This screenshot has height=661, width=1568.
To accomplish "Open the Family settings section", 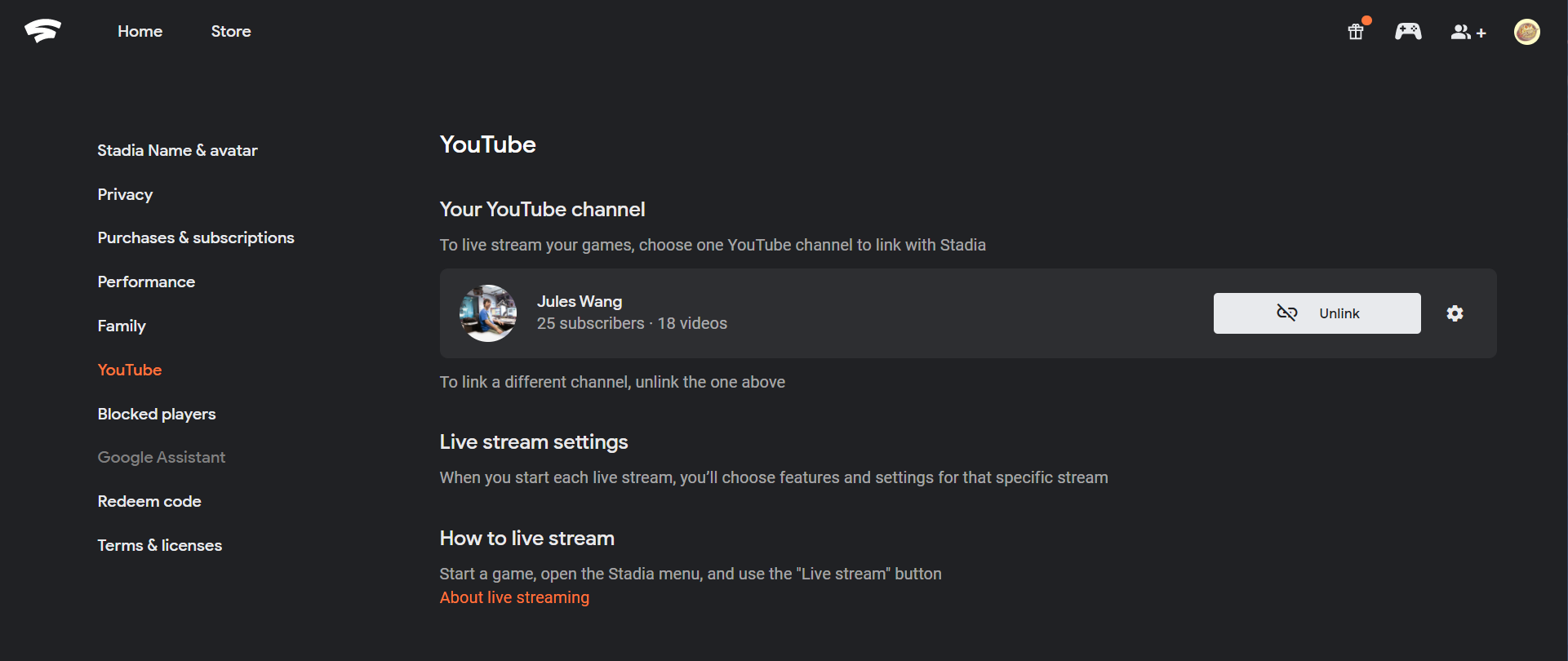I will coord(122,326).
